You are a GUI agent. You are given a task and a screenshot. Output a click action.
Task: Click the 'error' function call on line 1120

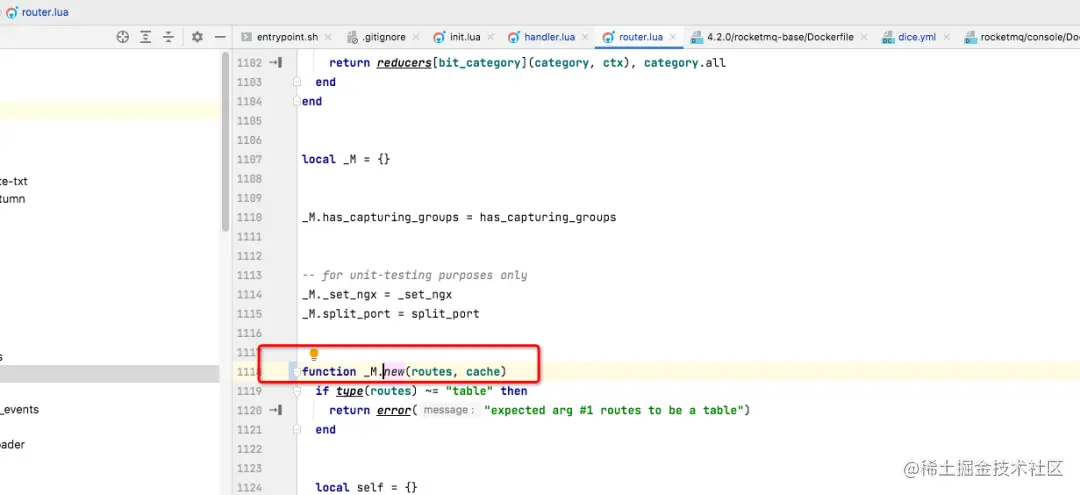[394, 410]
